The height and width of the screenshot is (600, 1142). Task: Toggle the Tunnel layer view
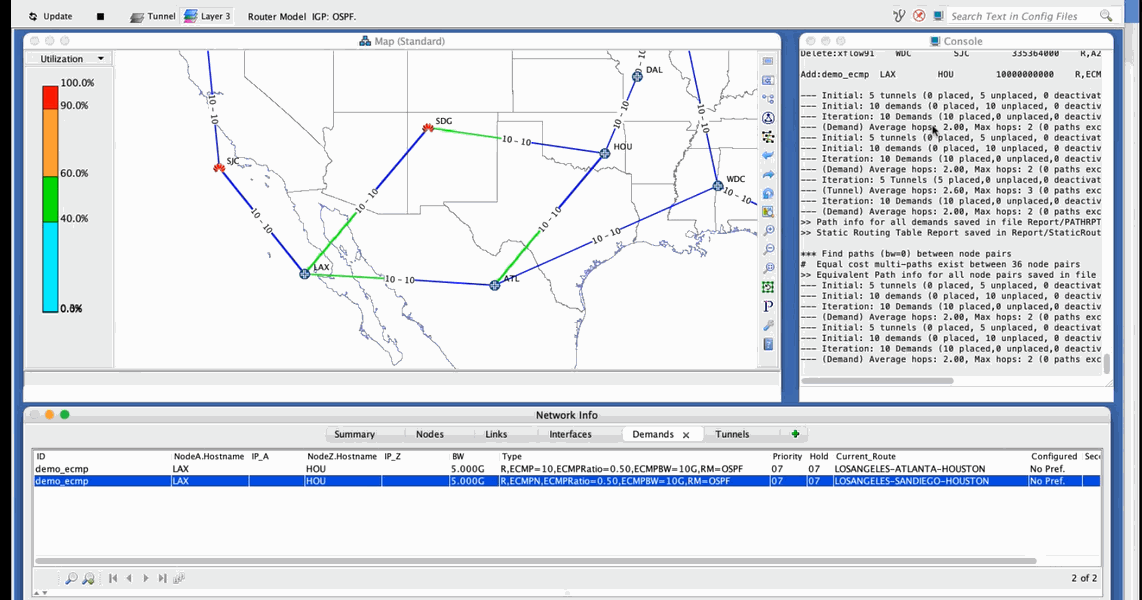pos(153,17)
